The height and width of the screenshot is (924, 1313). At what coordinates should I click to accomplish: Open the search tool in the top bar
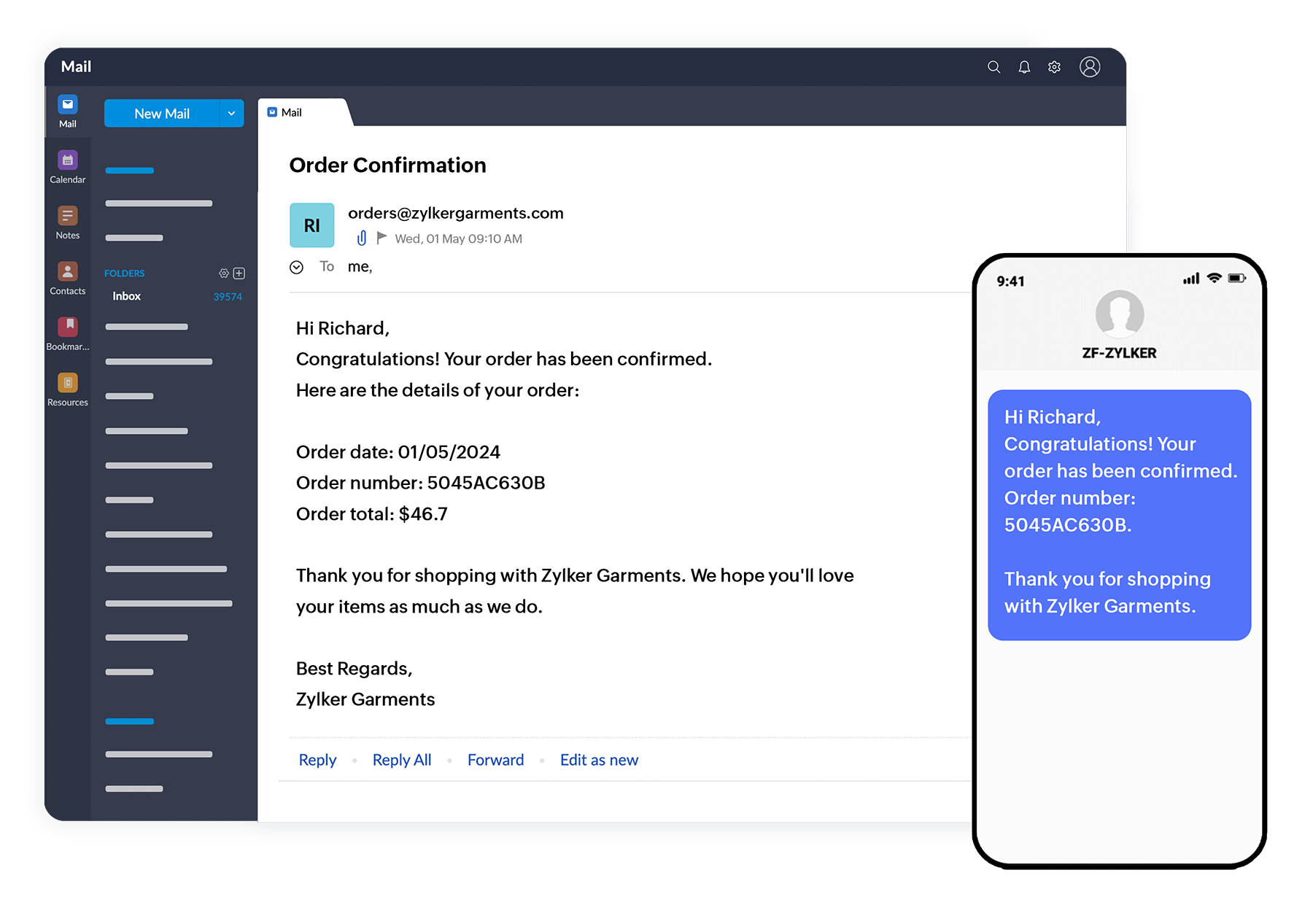994,66
